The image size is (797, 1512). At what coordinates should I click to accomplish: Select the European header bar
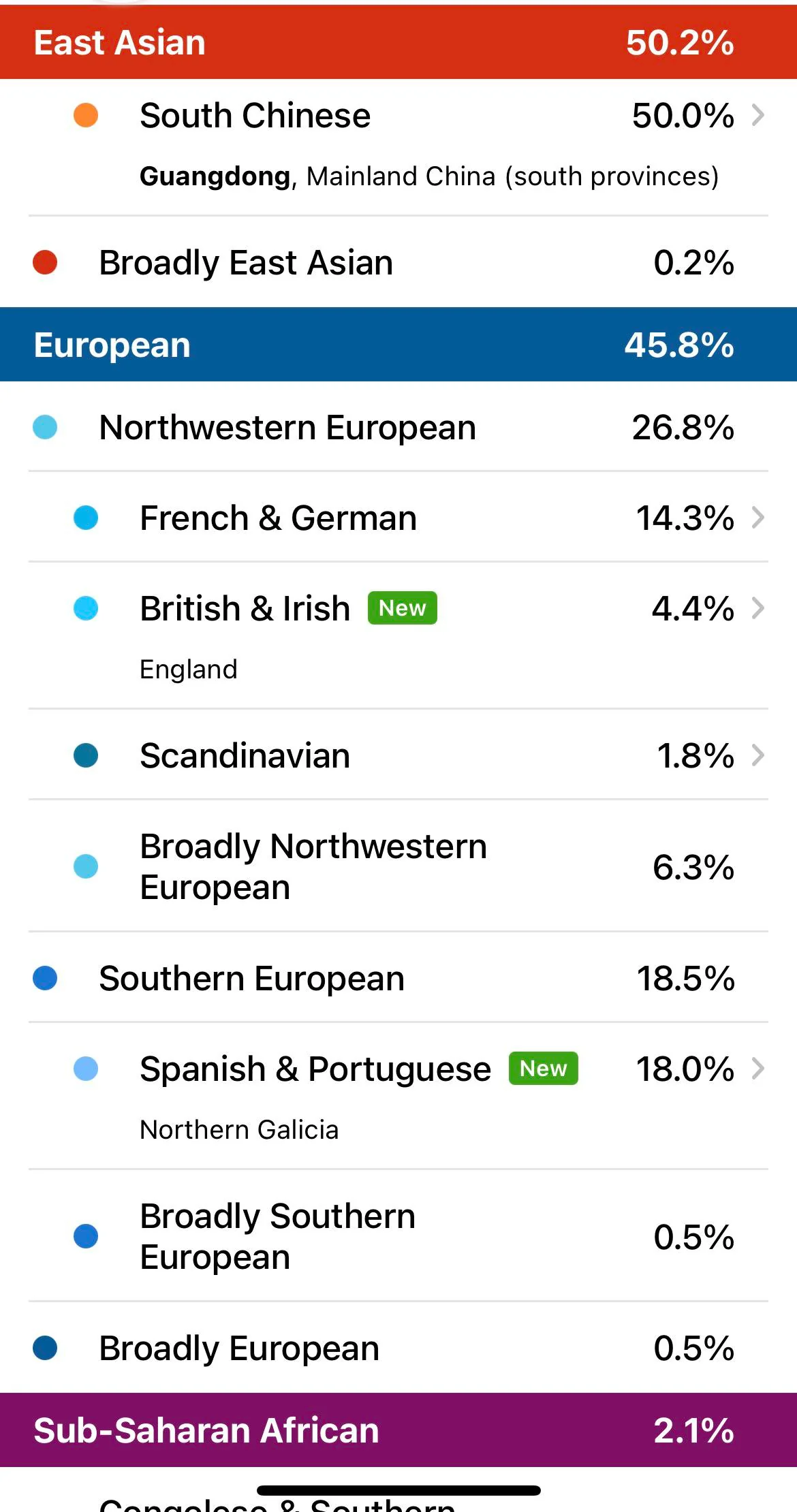coord(398,345)
